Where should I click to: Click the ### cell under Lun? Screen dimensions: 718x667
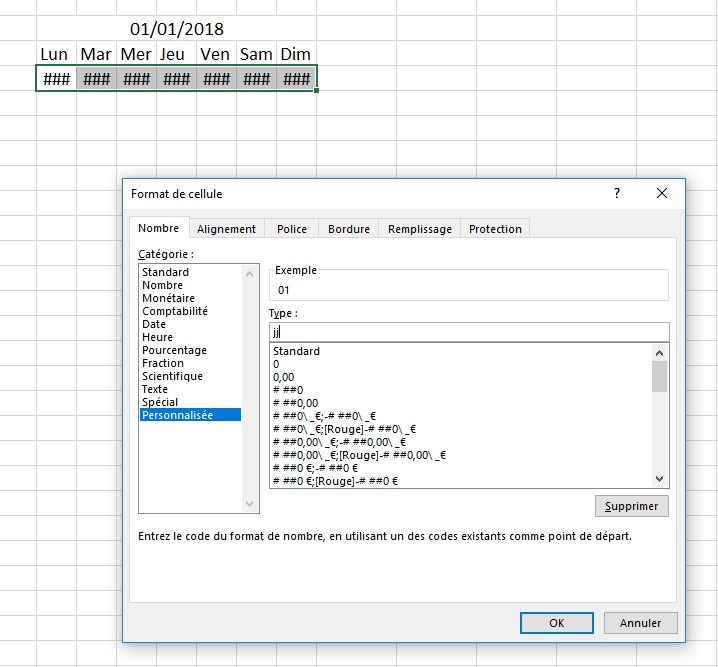[56, 79]
